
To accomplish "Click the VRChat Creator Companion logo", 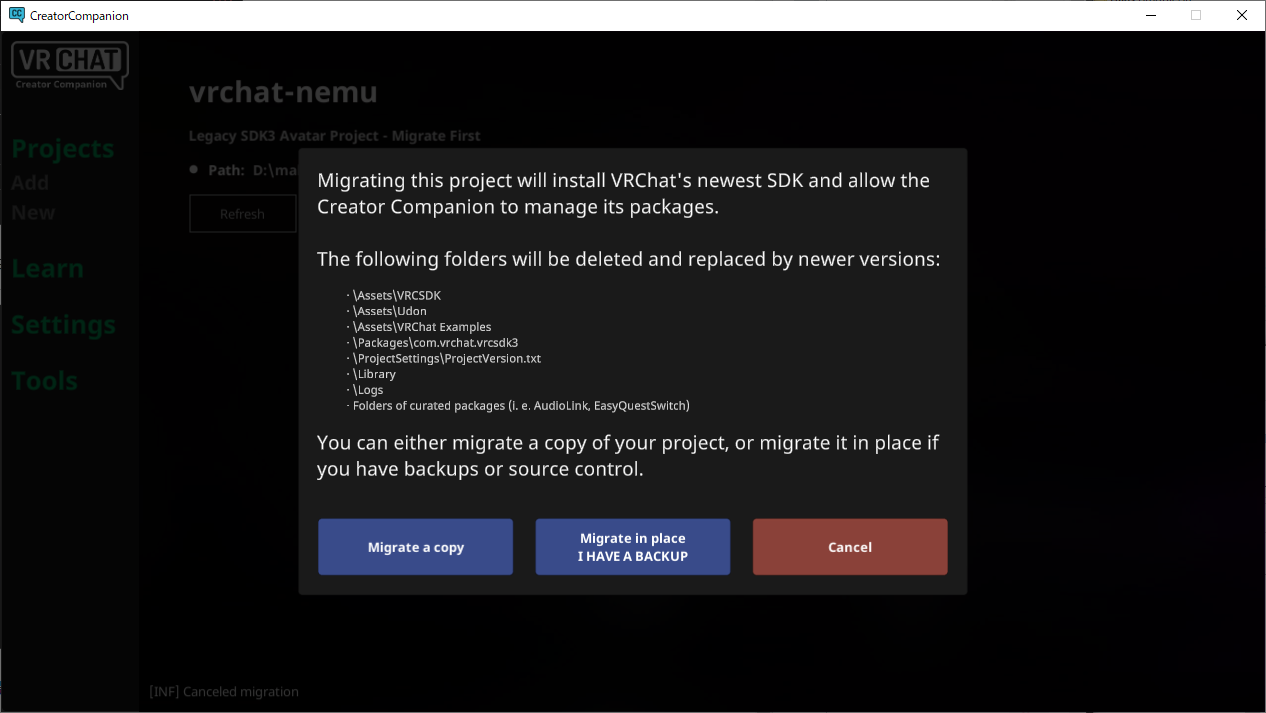I will tap(69, 66).
